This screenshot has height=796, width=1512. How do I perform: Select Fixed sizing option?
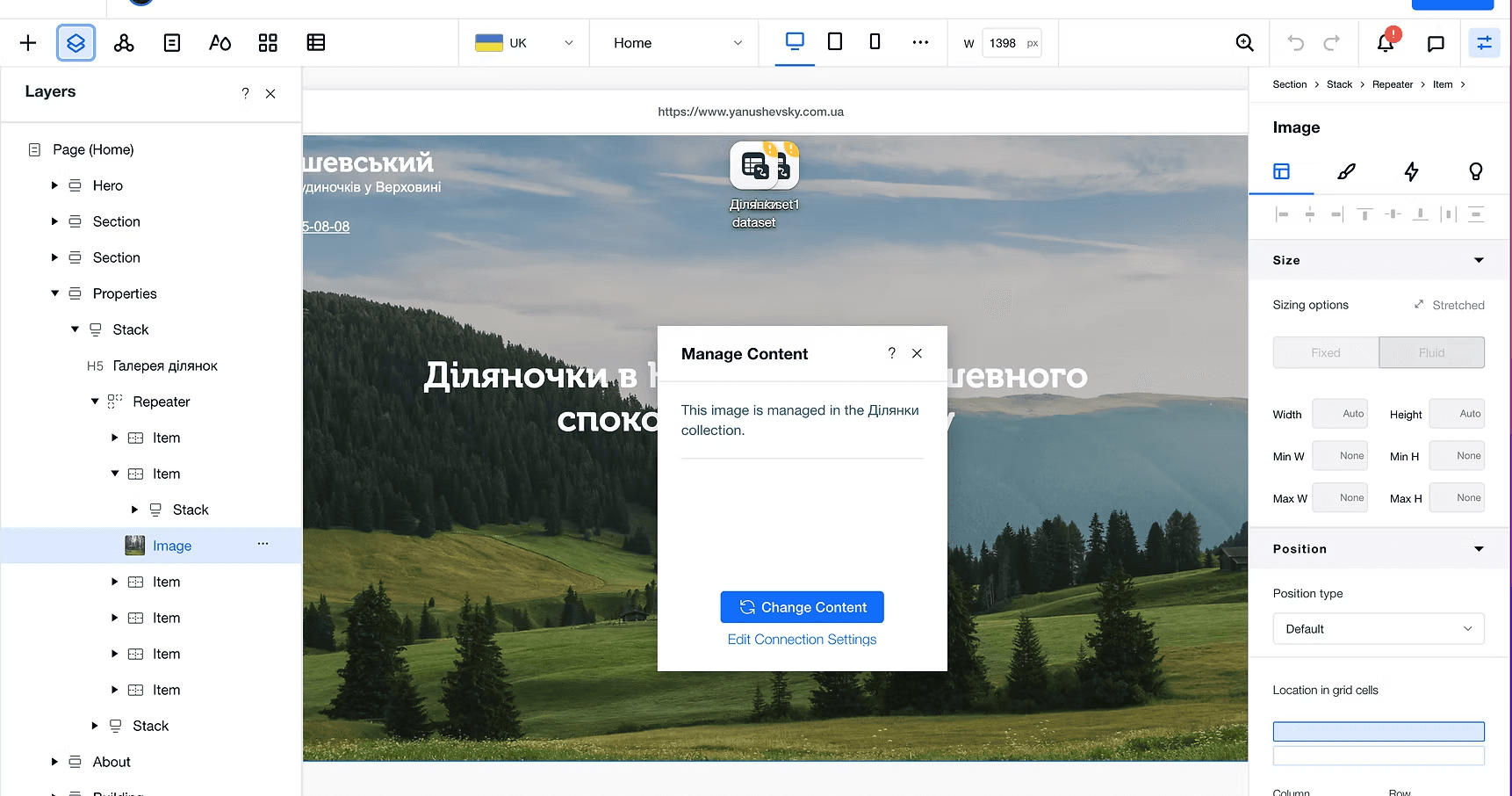tap(1326, 352)
